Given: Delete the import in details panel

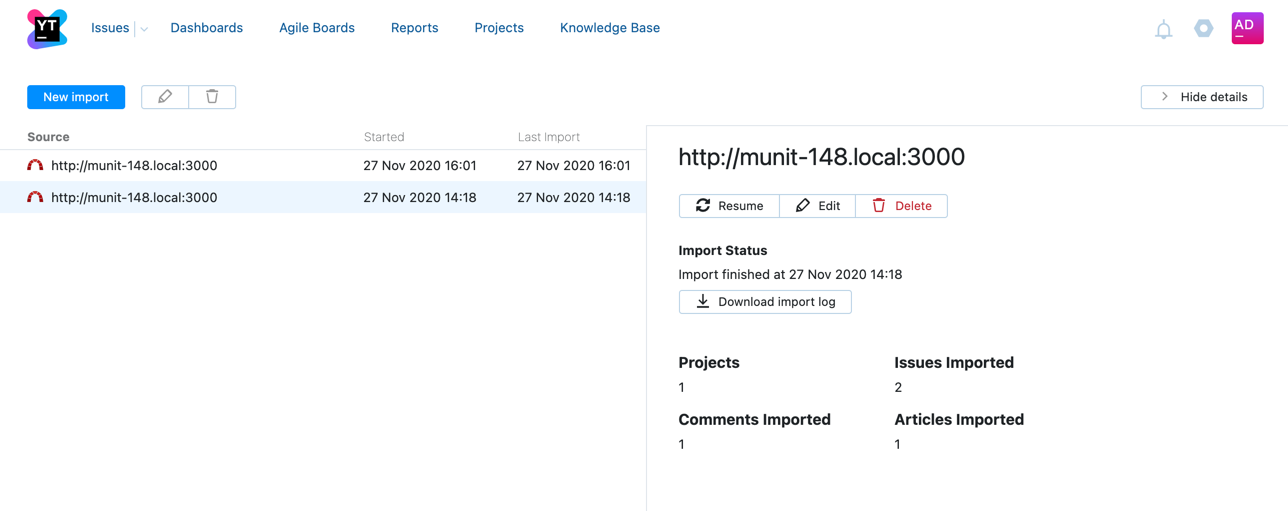Looking at the screenshot, I should pyautogui.click(x=901, y=206).
